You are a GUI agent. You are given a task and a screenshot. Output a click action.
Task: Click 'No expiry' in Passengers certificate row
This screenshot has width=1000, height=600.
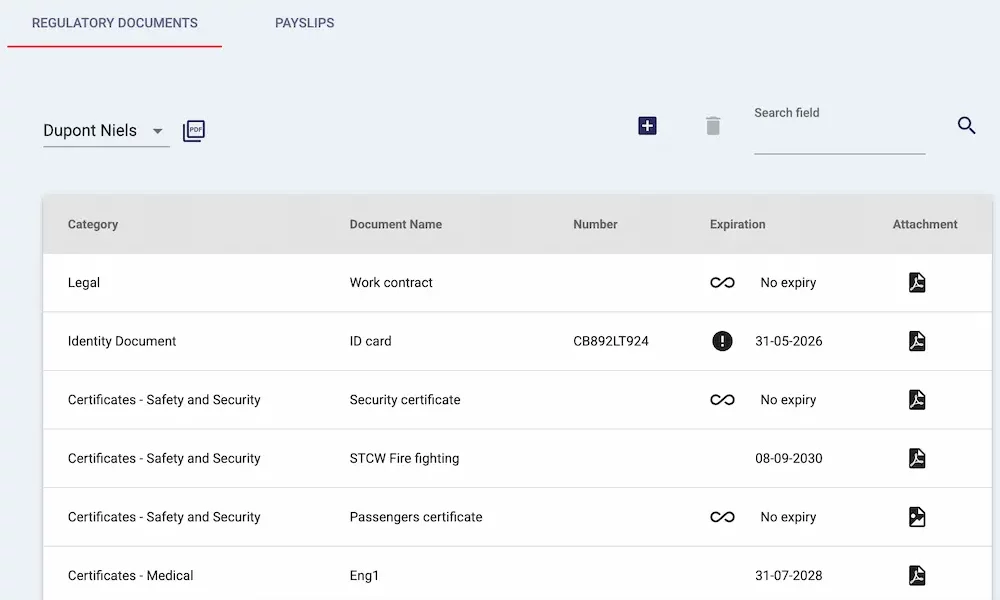click(788, 517)
